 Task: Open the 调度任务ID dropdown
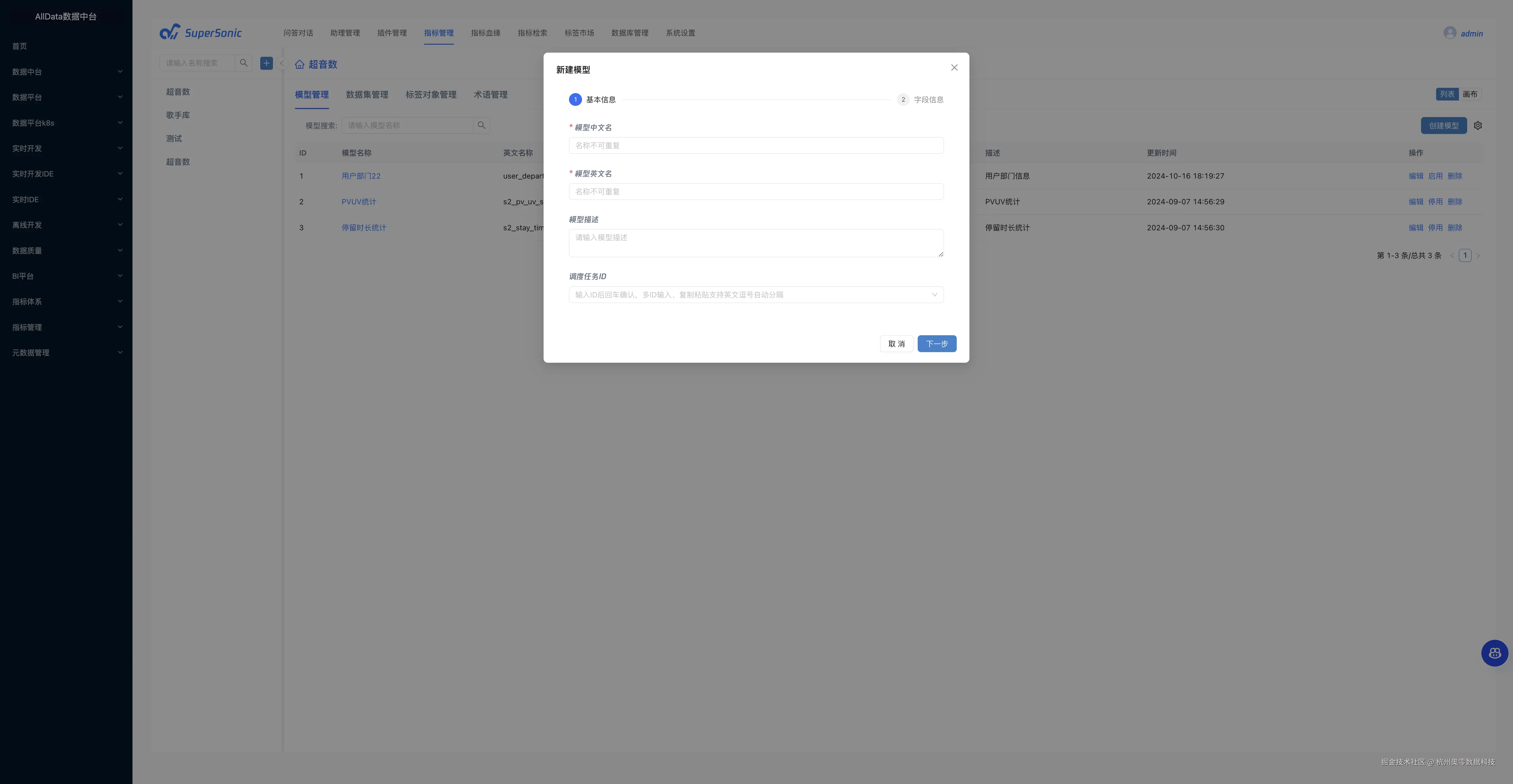[x=756, y=295]
